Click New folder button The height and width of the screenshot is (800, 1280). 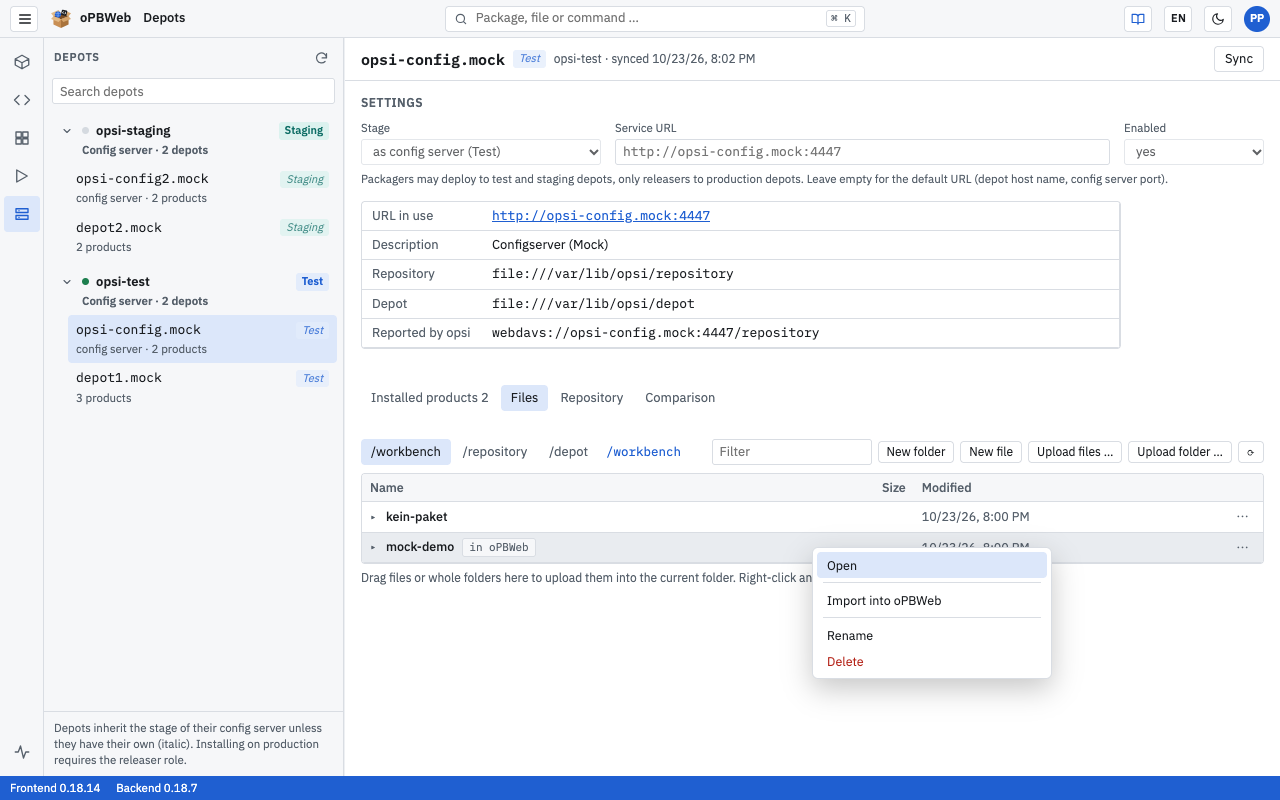tap(916, 452)
